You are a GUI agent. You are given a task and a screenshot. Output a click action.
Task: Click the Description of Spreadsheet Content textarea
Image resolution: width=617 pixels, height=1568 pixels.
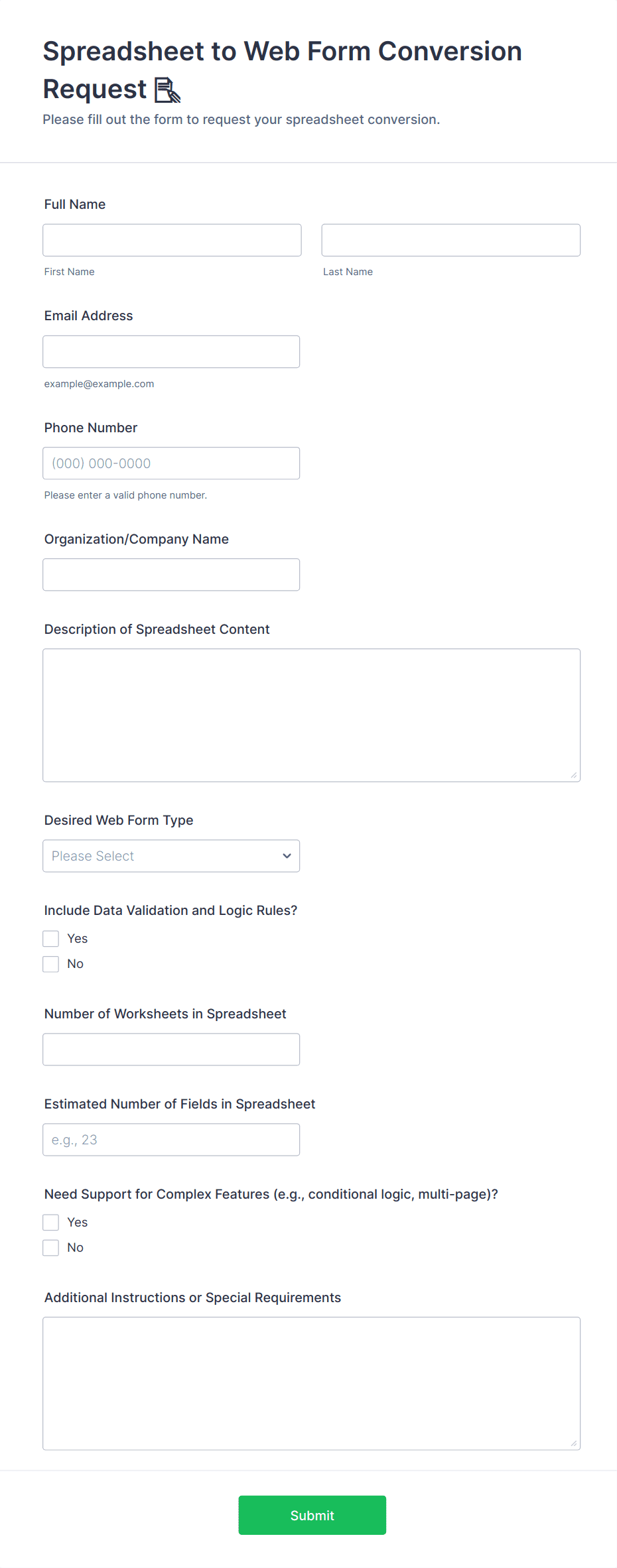pyautogui.click(x=311, y=715)
